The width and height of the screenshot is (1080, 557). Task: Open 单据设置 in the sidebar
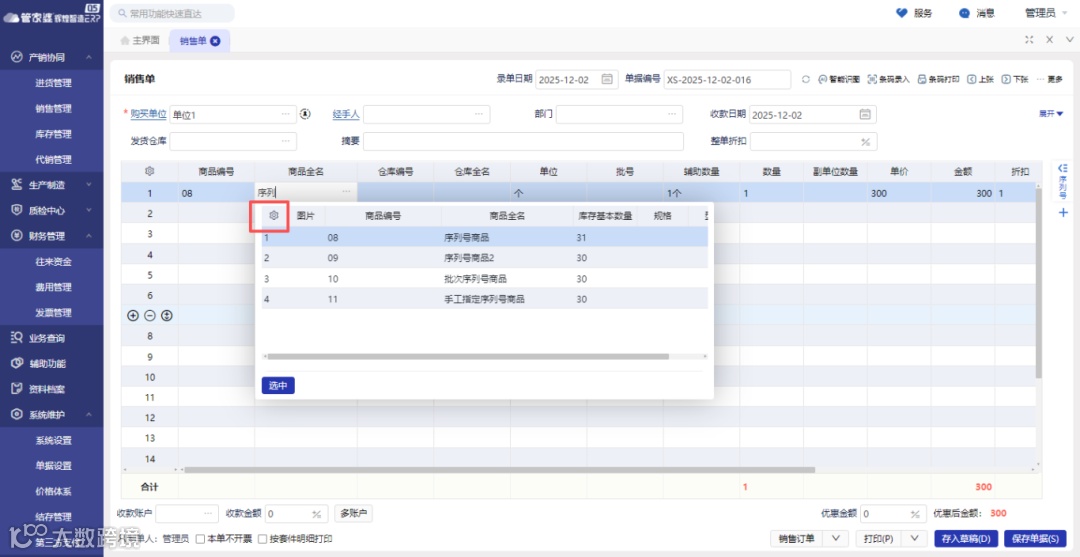[54, 466]
